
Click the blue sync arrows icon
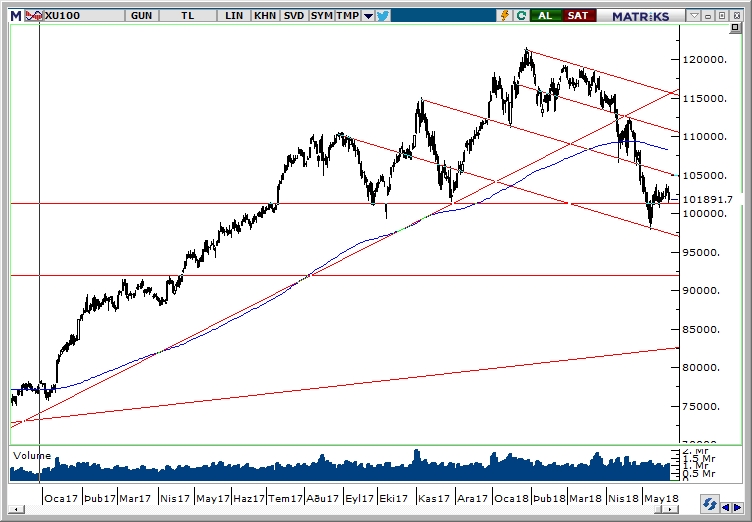709,505
